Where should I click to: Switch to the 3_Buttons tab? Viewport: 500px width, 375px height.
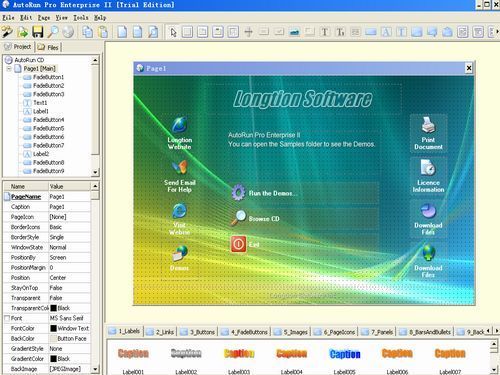[x=198, y=332]
